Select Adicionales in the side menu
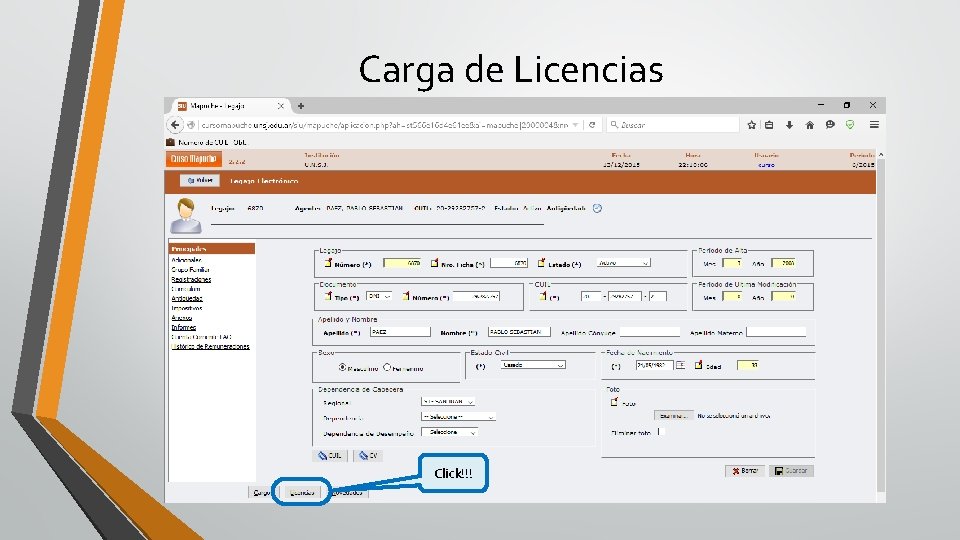Image resolution: width=960 pixels, height=540 pixels. 186,260
